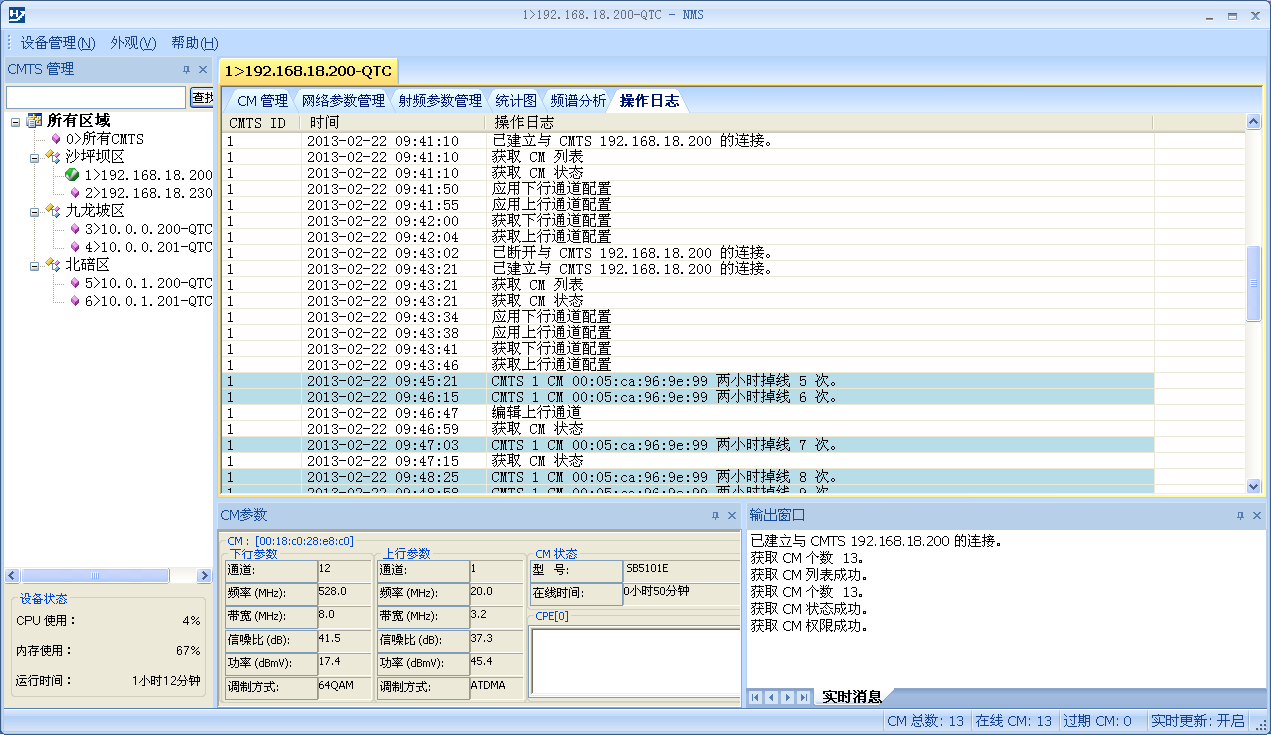
Task: Focus the CMTS search input field
Action: [96, 98]
